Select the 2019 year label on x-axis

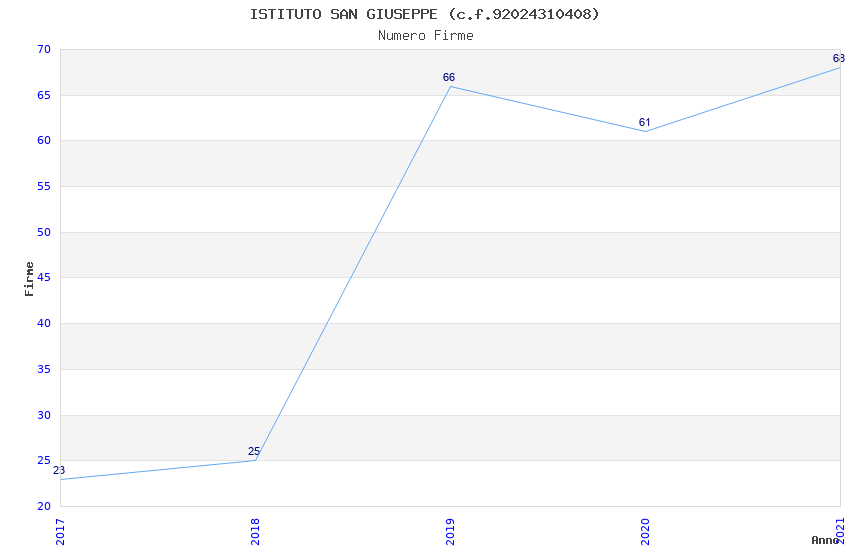pyautogui.click(x=450, y=532)
